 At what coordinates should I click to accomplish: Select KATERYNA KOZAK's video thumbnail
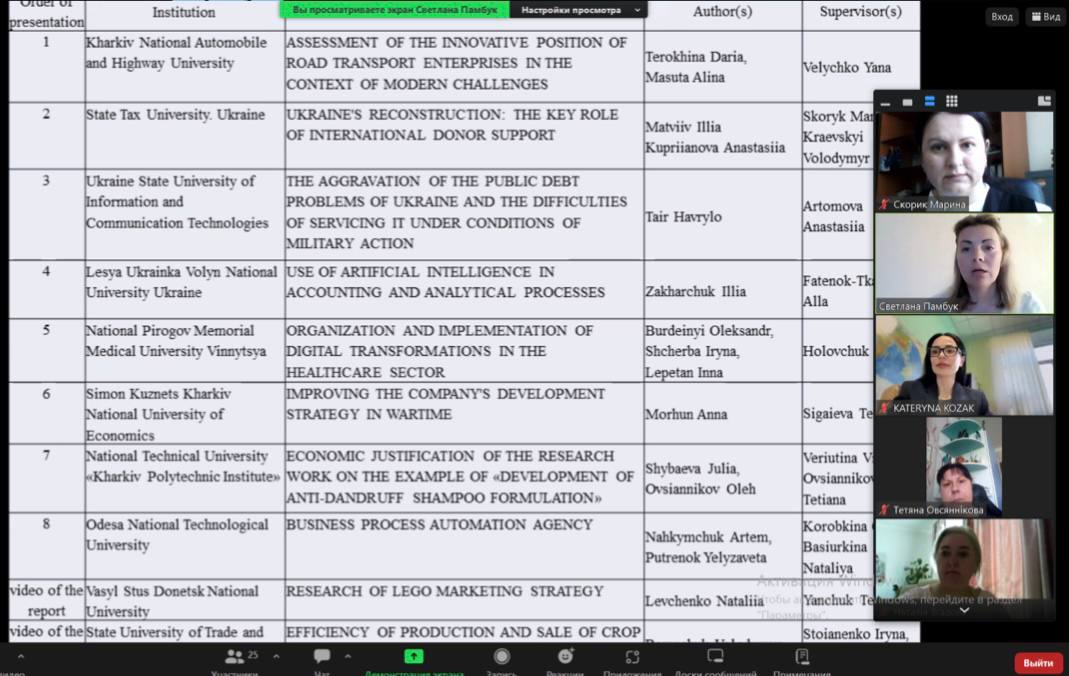coord(964,365)
